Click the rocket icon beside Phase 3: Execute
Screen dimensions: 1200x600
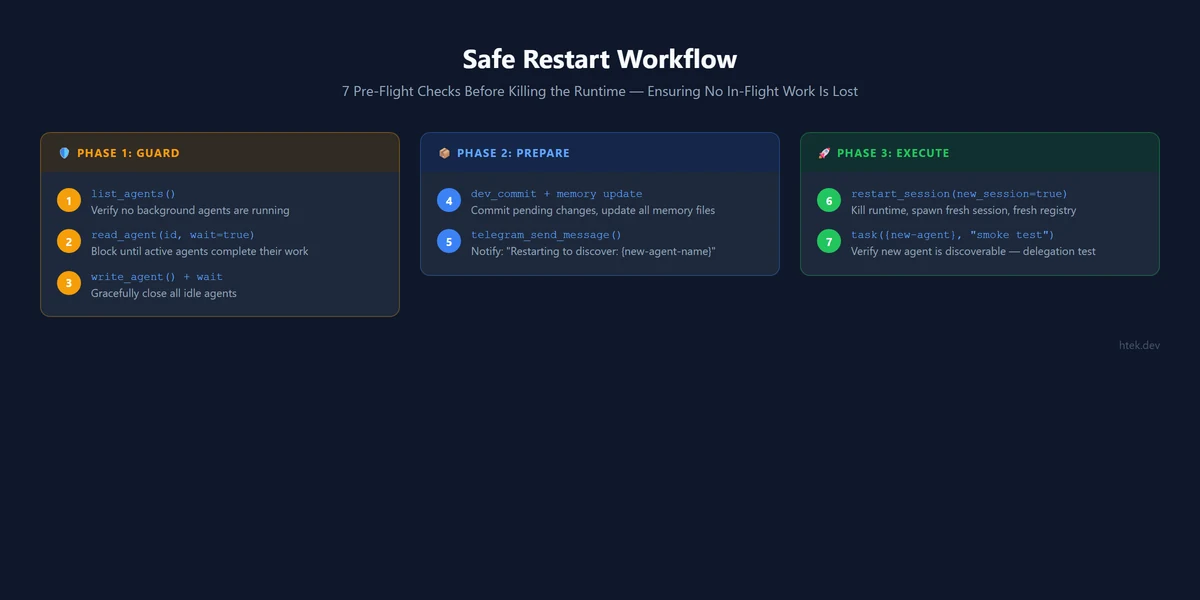(x=825, y=153)
